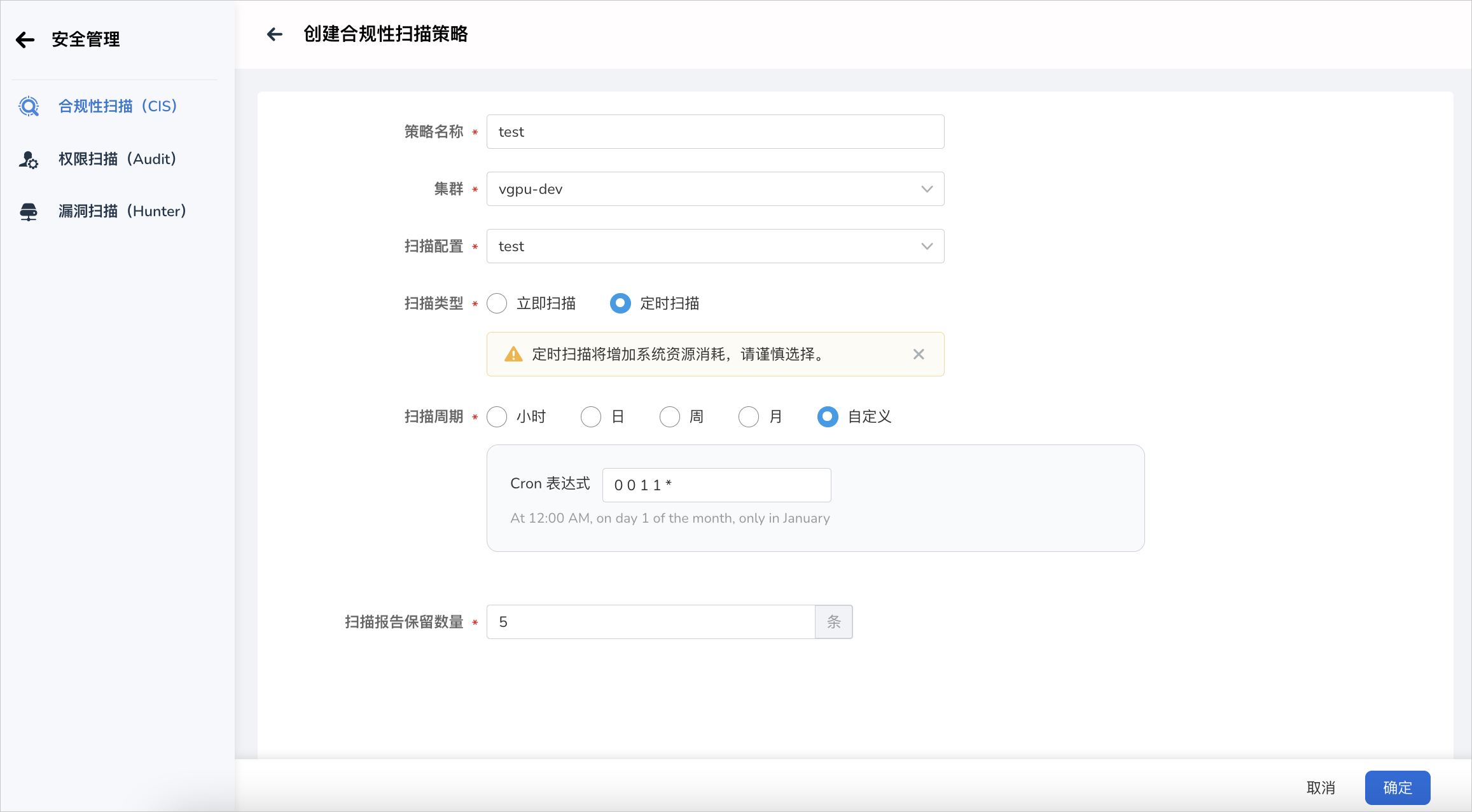The image size is (1472, 812).
Task: Click the 创建合规性扫描策略 page title
Action: (385, 34)
